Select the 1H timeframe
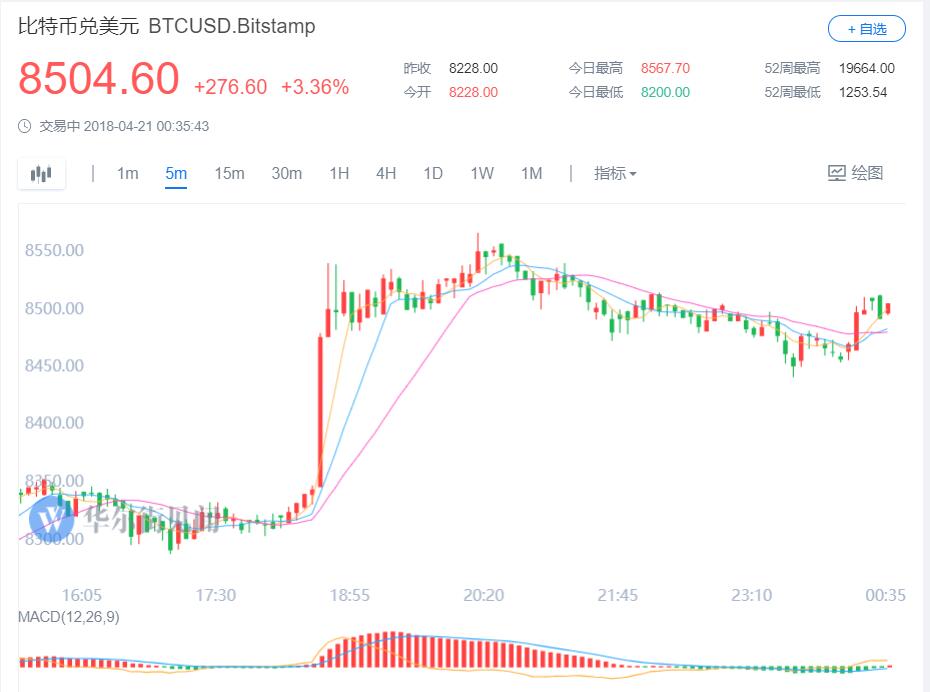 click(339, 174)
